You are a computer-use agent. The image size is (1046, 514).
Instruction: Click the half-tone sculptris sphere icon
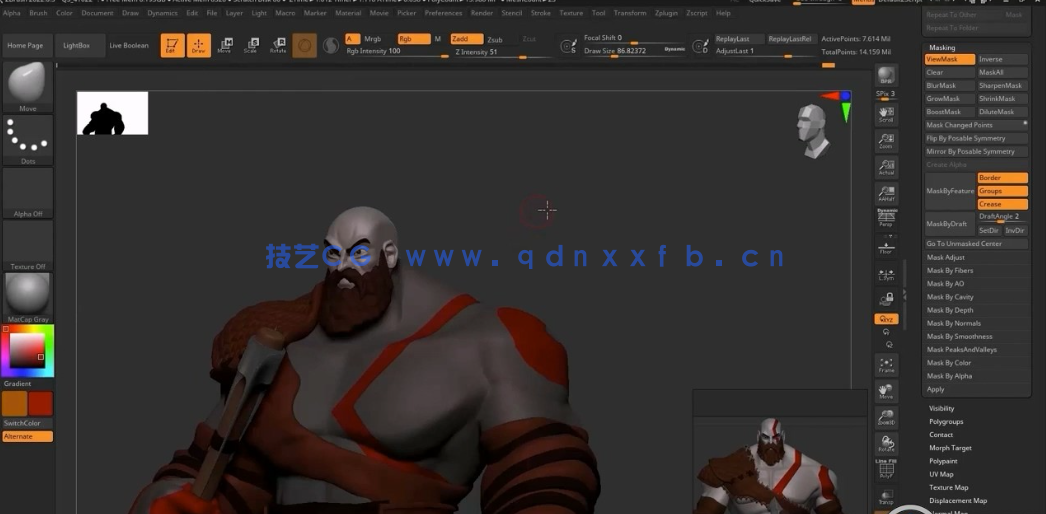(330, 45)
